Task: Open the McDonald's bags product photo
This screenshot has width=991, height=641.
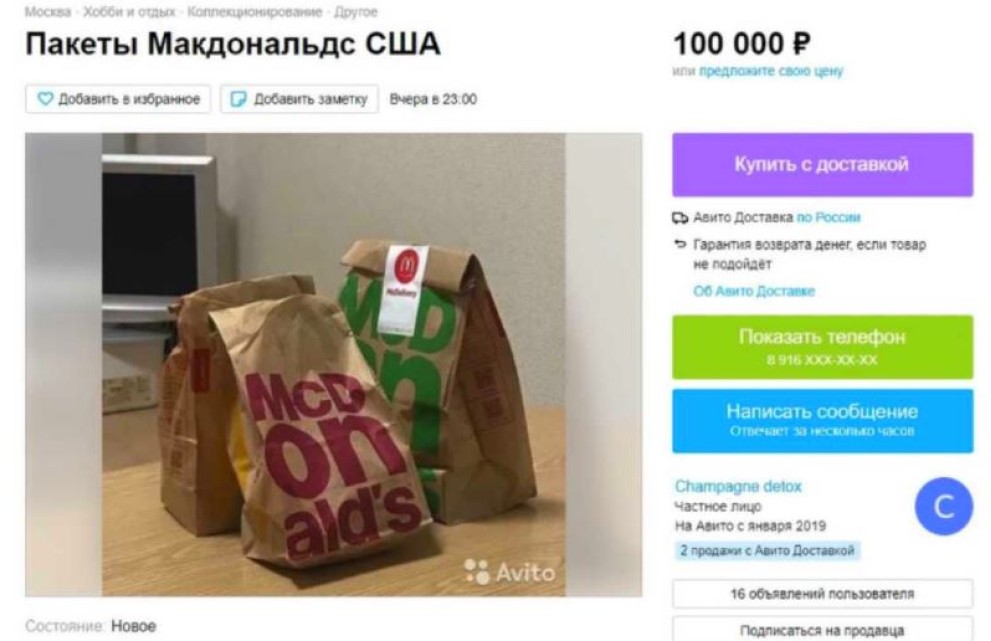Action: pyautogui.click(x=334, y=365)
